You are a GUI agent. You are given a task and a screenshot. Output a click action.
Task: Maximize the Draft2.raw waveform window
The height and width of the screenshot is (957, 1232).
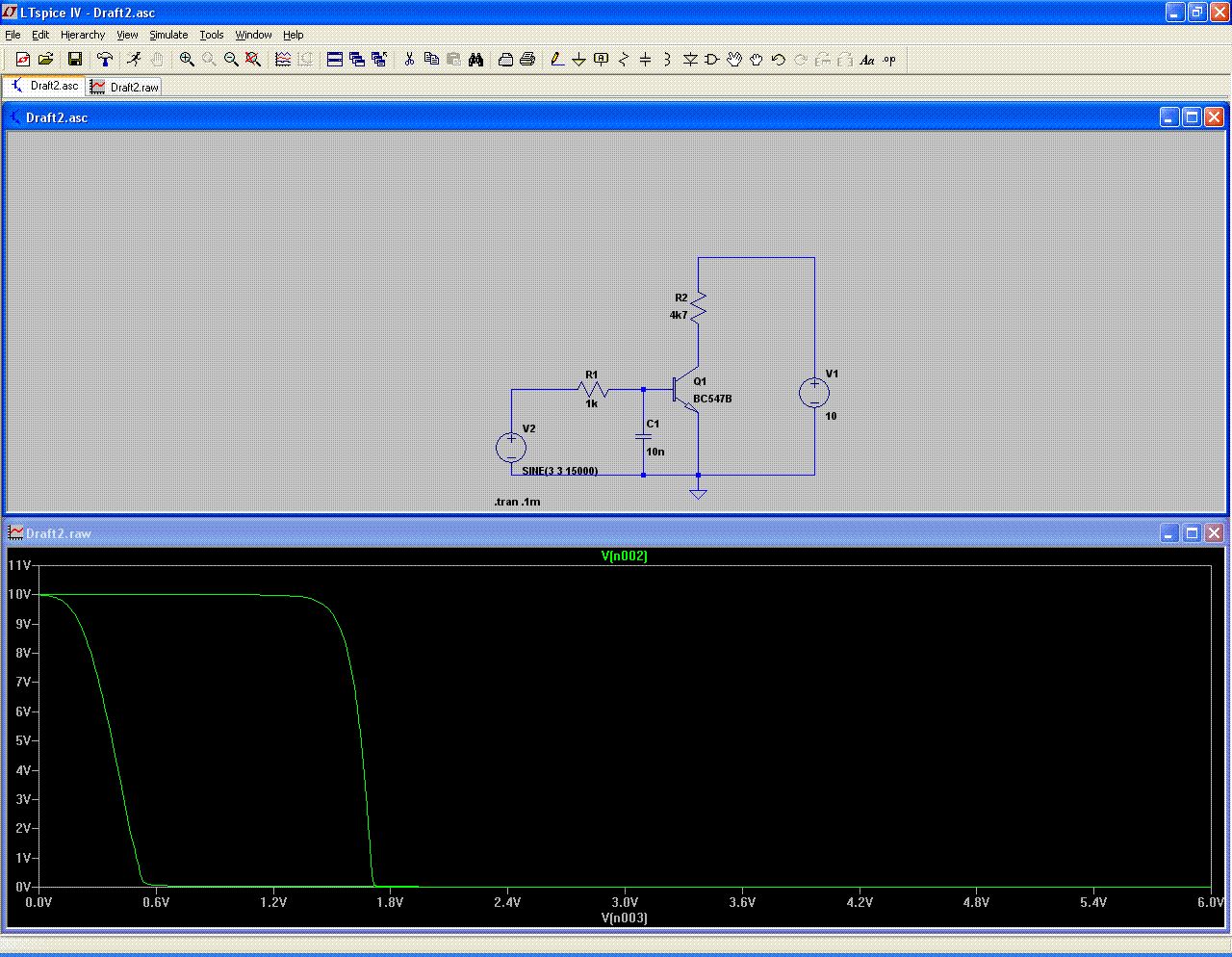coord(1192,532)
